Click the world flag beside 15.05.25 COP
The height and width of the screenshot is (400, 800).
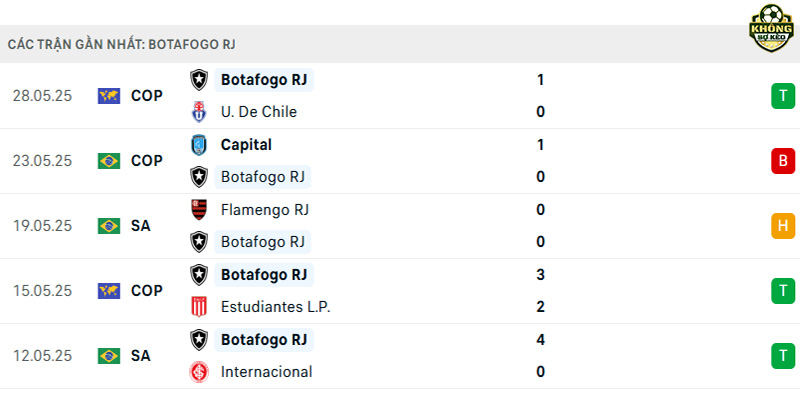point(109,291)
